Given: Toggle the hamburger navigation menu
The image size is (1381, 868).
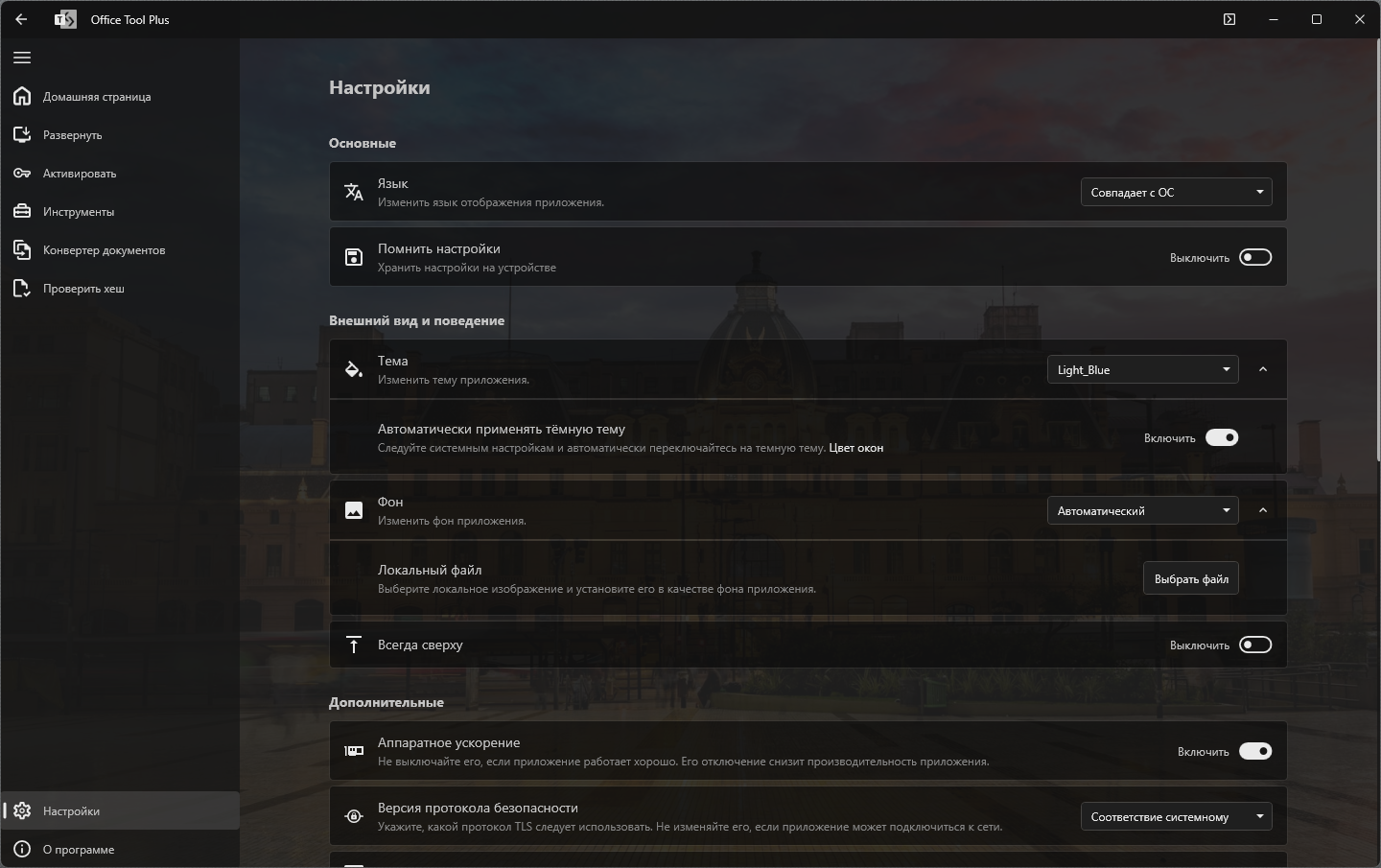Looking at the screenshot, I should (x=22, y=58).
